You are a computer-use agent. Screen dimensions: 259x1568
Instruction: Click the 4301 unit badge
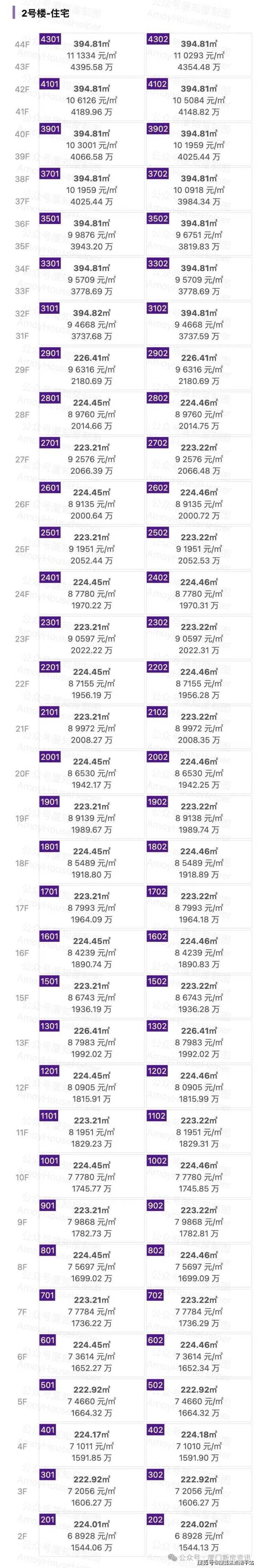[49, 39]
